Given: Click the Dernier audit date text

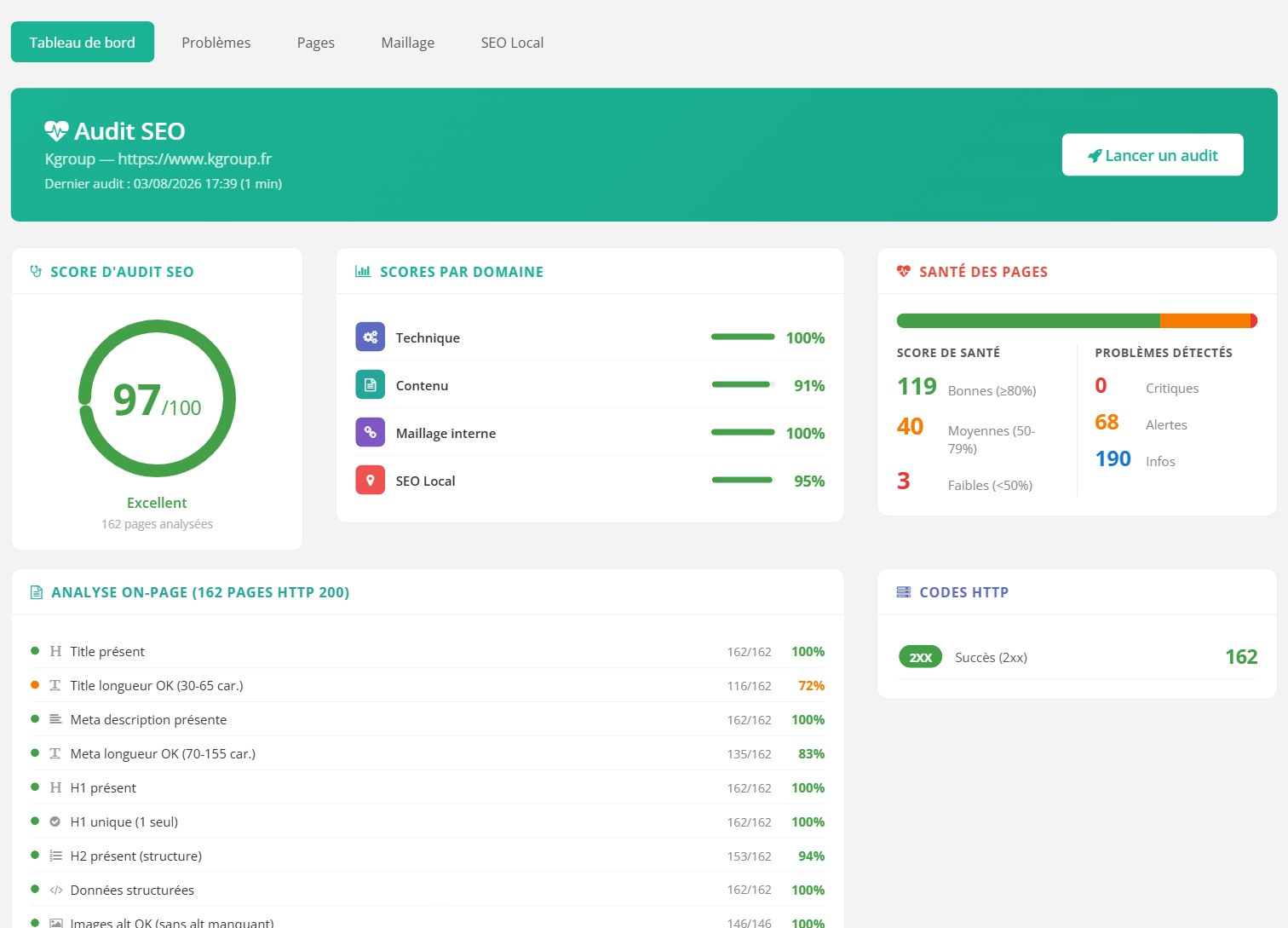Looking at the screenshot, I should [x=164, y=183].
